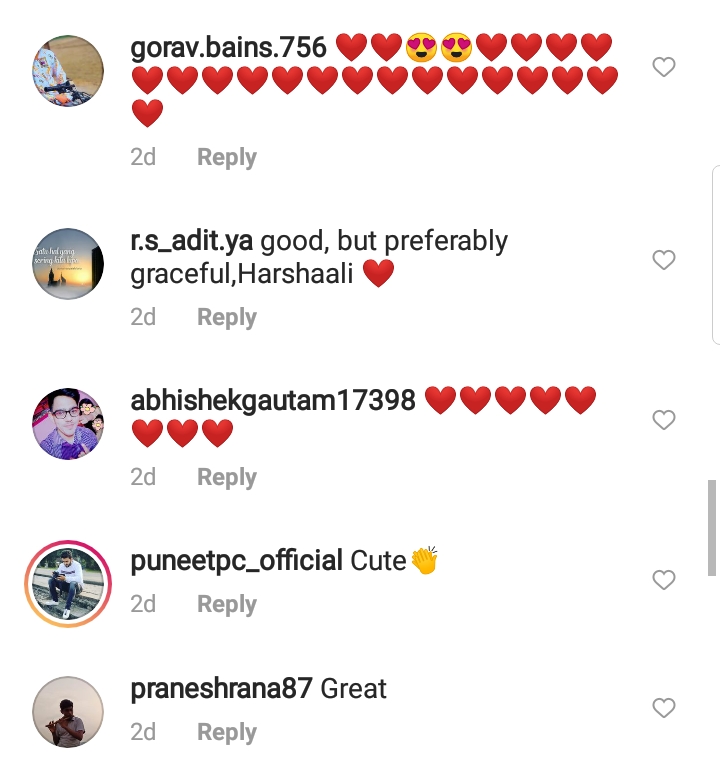
Task: View puneetpc_official's story from ringed avatar
Action: coord(68,584)
